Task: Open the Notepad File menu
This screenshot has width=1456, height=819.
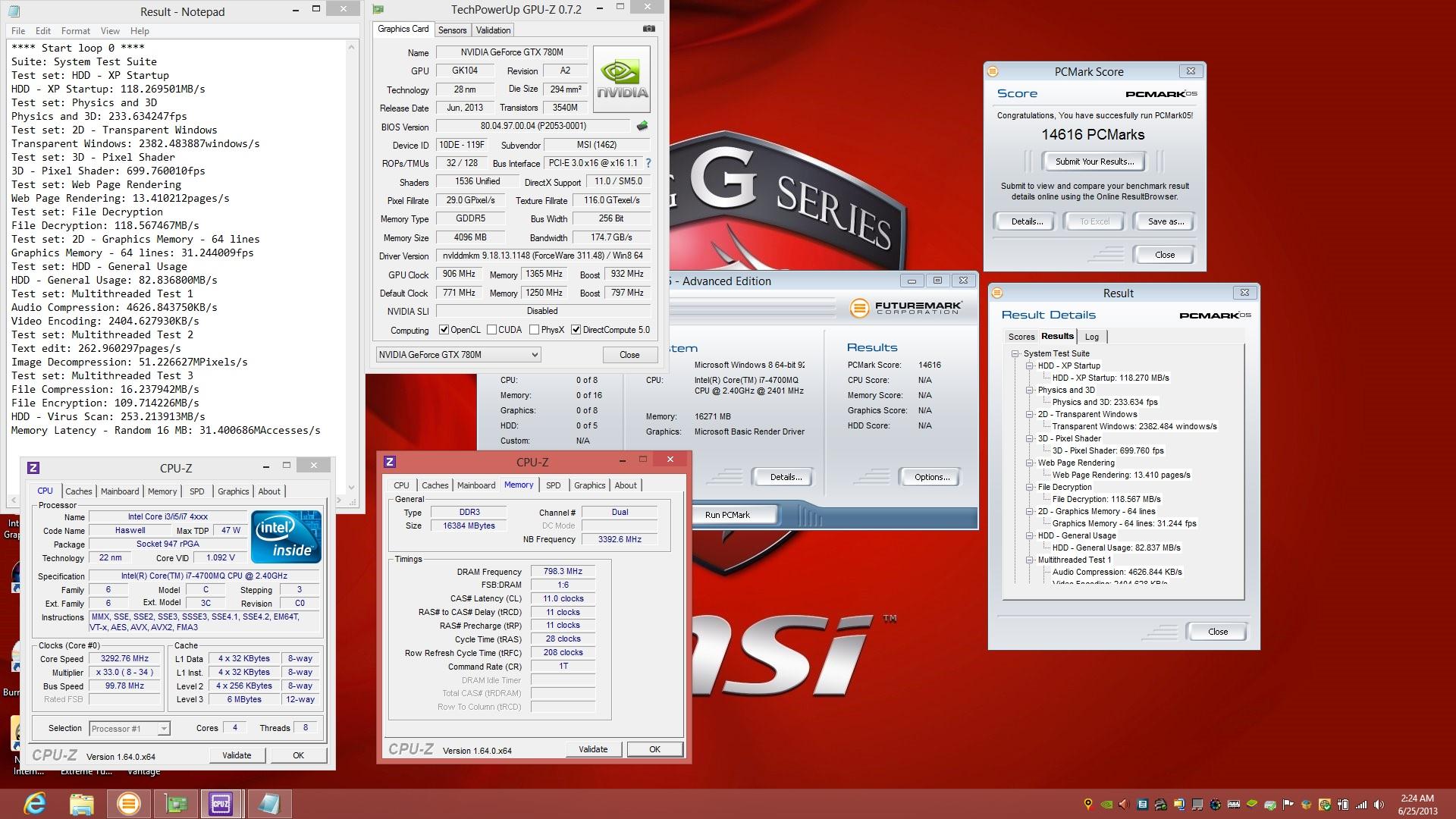Action: coord(18,31)
